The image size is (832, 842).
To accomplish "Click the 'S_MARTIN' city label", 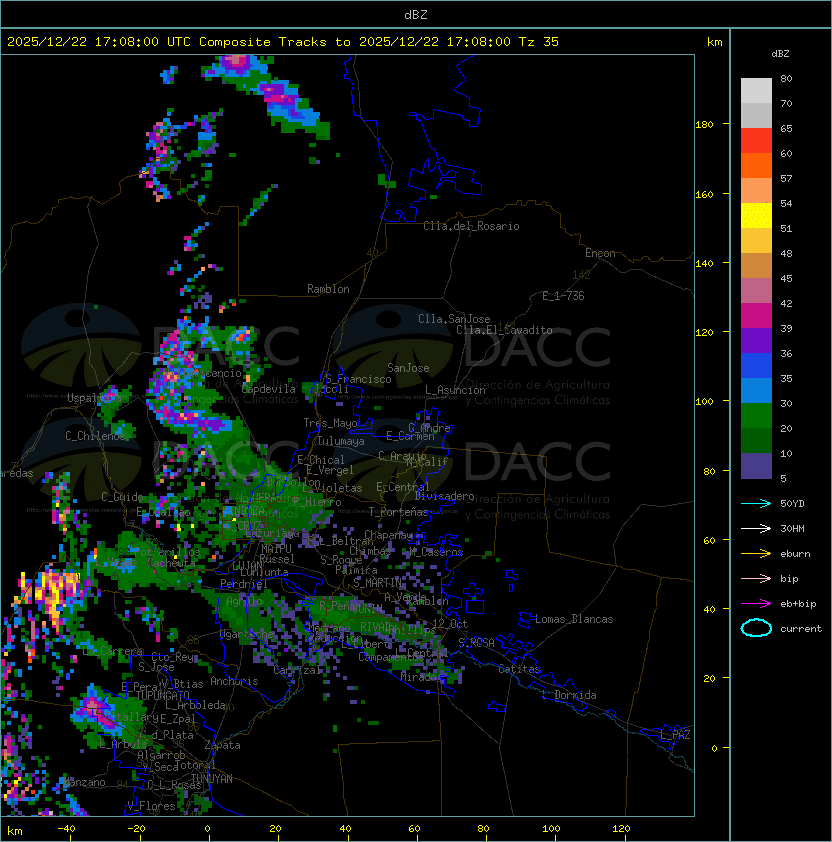I will pos(378,583).
